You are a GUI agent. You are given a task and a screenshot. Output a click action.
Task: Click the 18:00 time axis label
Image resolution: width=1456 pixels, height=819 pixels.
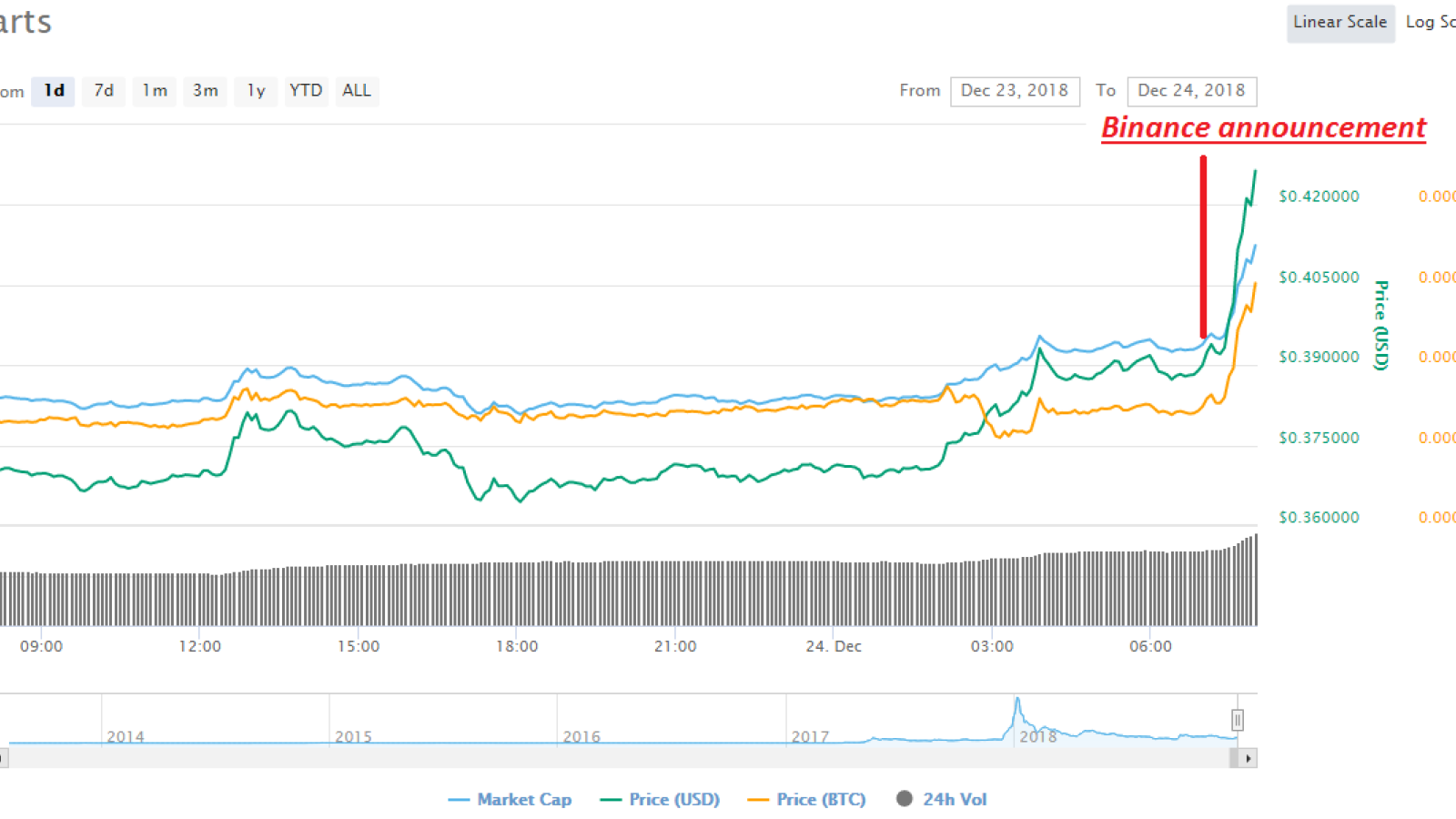tap(517, 647)
